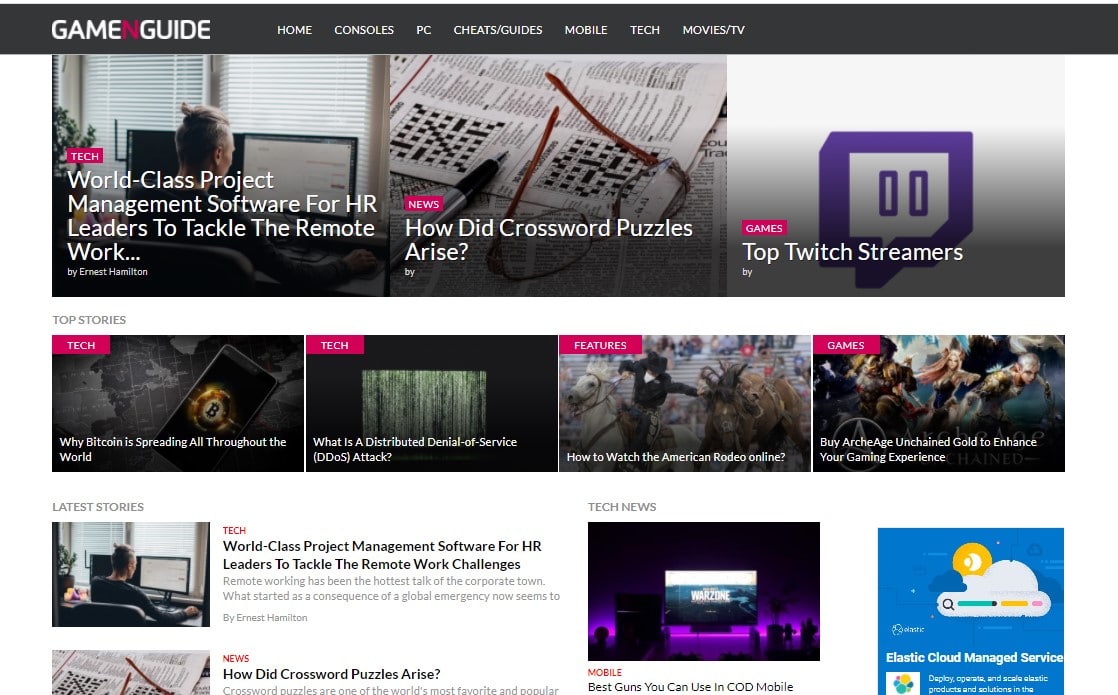Open the Best Guns in COD Mobile link

pyautogui.click(x=690, y=687)
